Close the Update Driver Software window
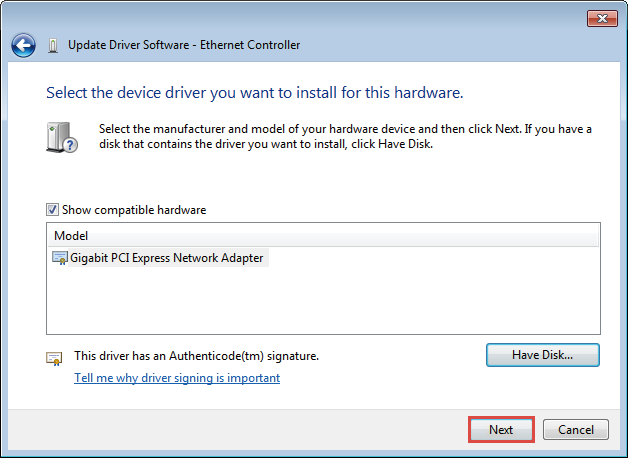This screenshot has height=458, width=628. pos(602,18)
